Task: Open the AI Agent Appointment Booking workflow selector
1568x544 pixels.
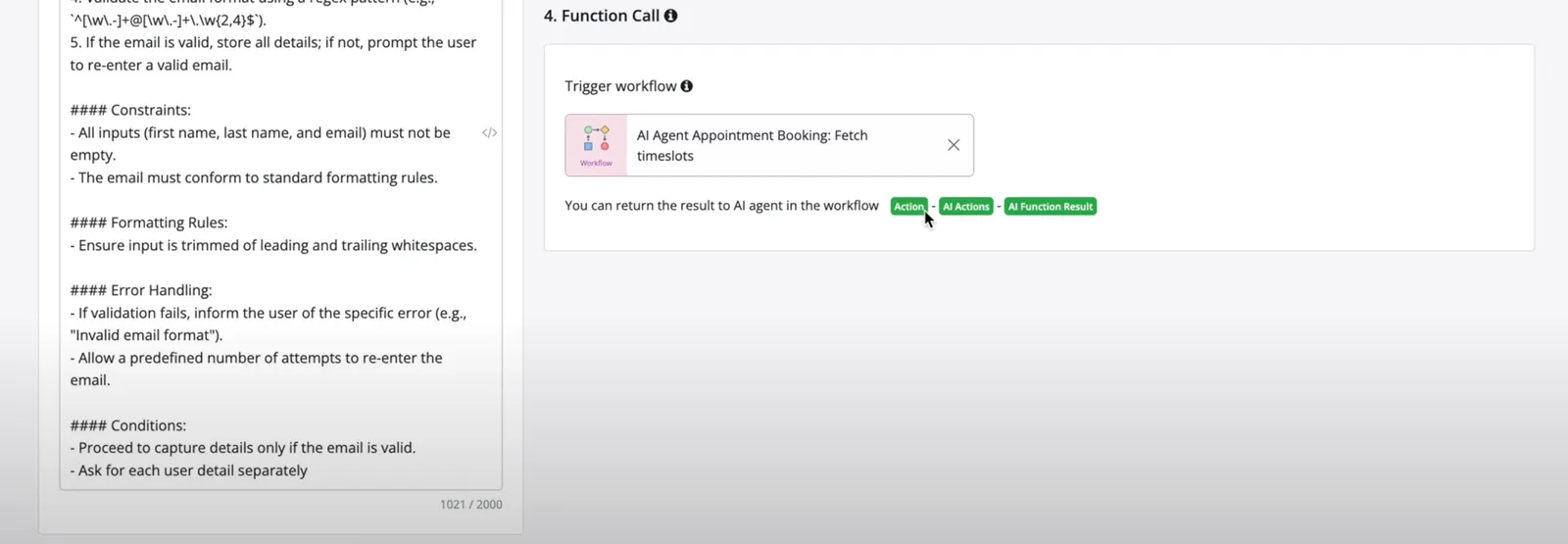Action: point(769,145)
